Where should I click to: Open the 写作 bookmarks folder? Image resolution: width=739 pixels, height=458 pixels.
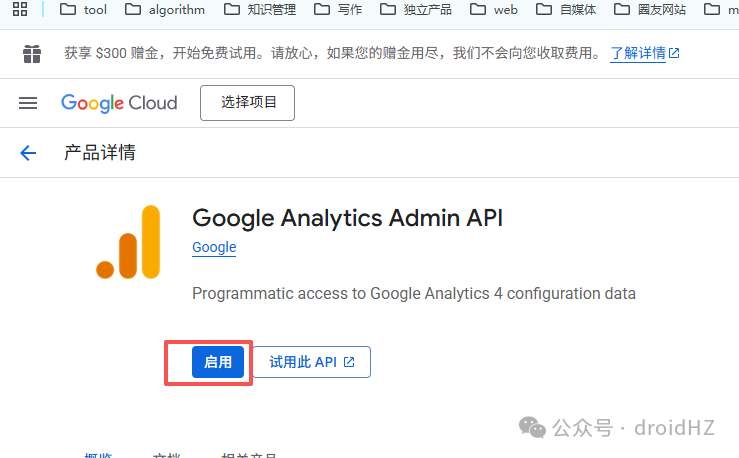click(338, 9)
